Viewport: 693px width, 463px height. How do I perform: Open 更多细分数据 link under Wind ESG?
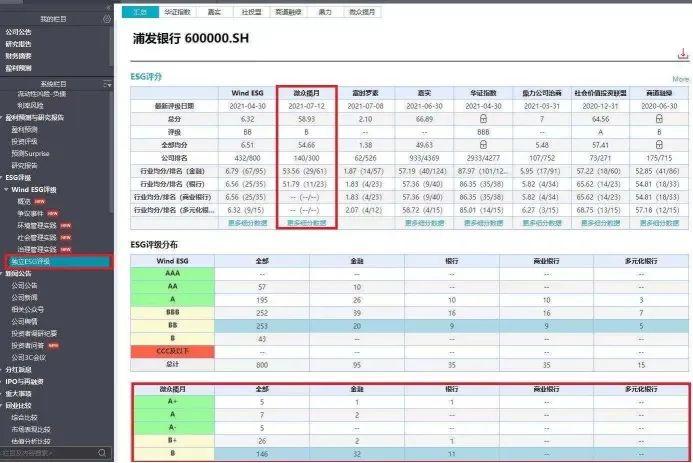tap(248, 223)
